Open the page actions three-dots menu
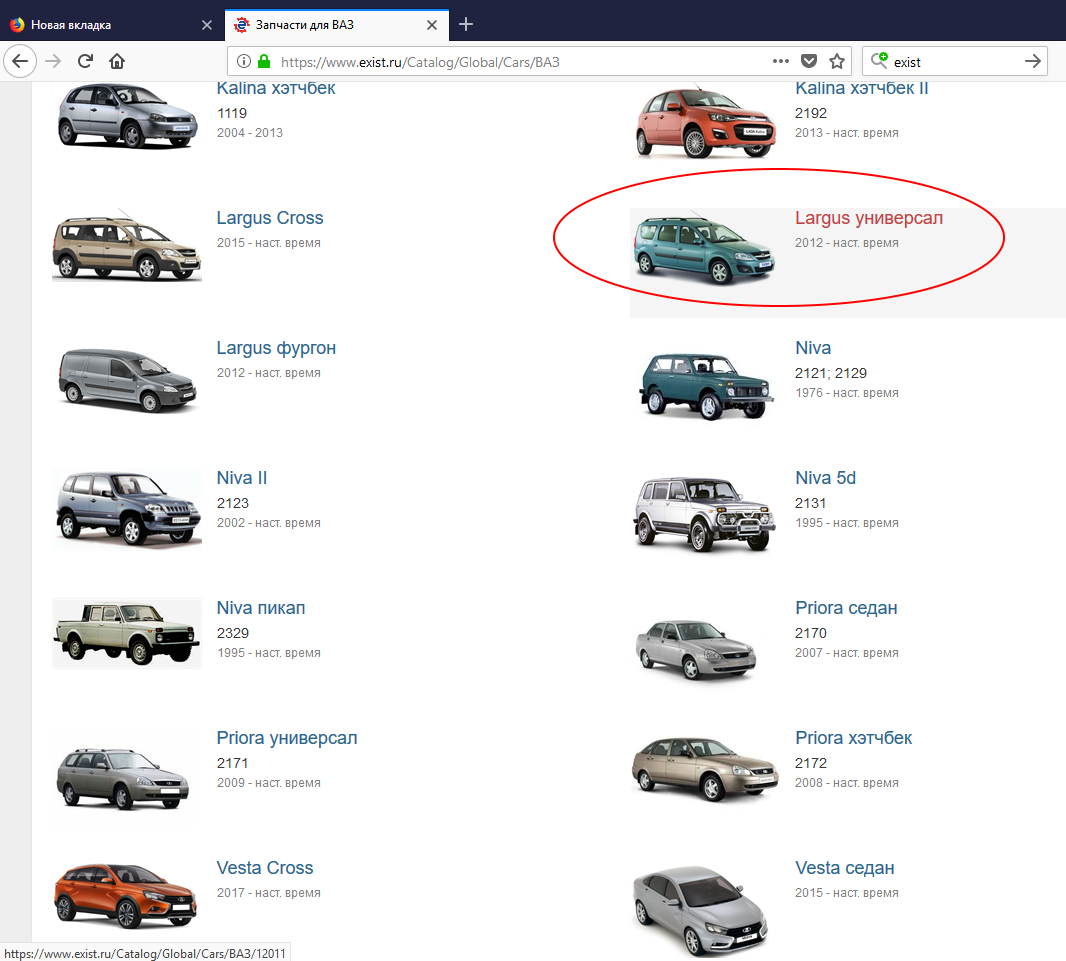Viewport: 1066px width, 961px height. [x=780, y=61]
